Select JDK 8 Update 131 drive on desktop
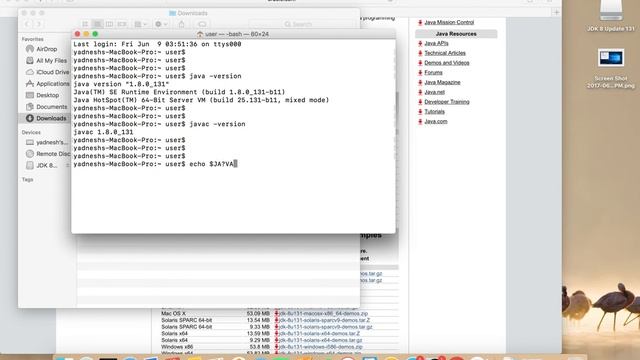 (611, 16)
